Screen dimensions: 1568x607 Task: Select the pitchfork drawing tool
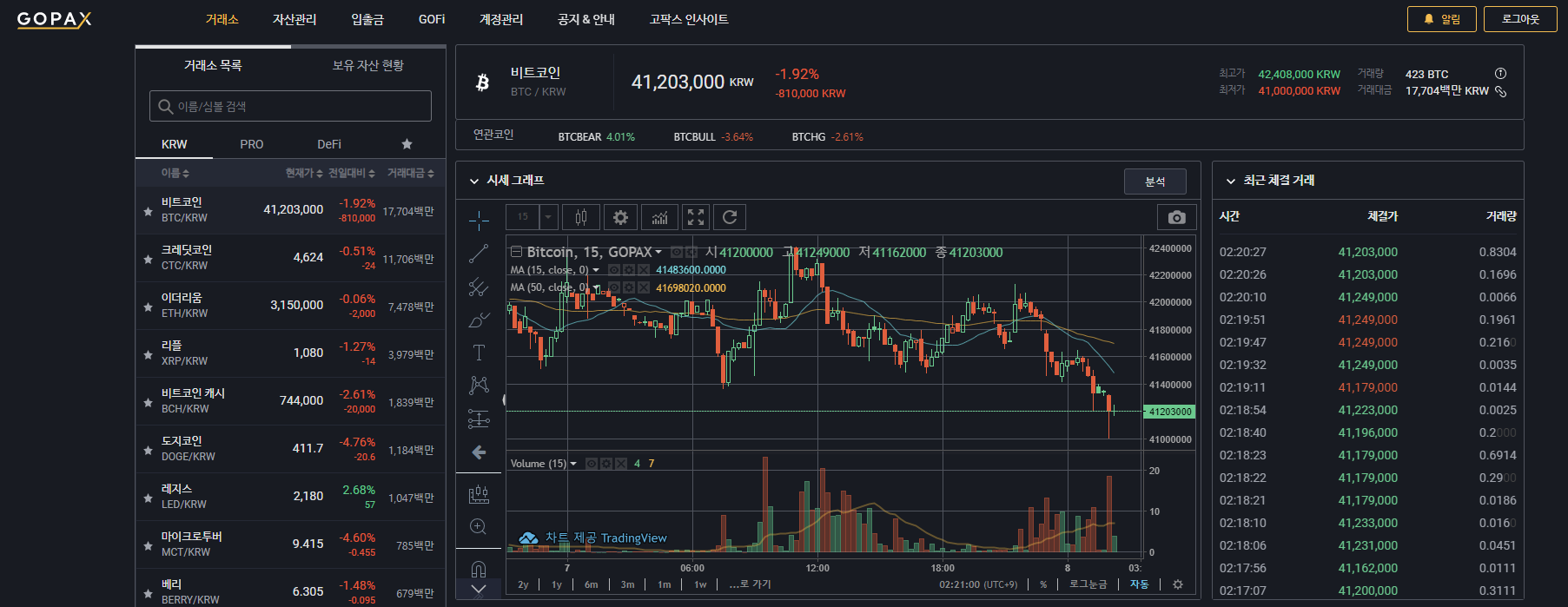click(479, 287)
